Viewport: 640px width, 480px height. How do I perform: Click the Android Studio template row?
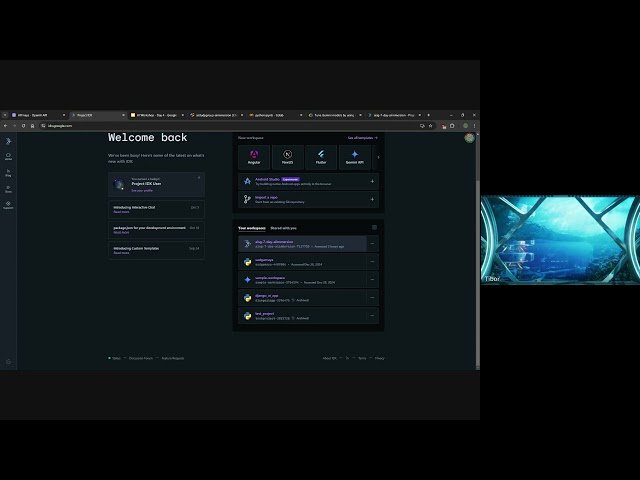coord(308,181)
